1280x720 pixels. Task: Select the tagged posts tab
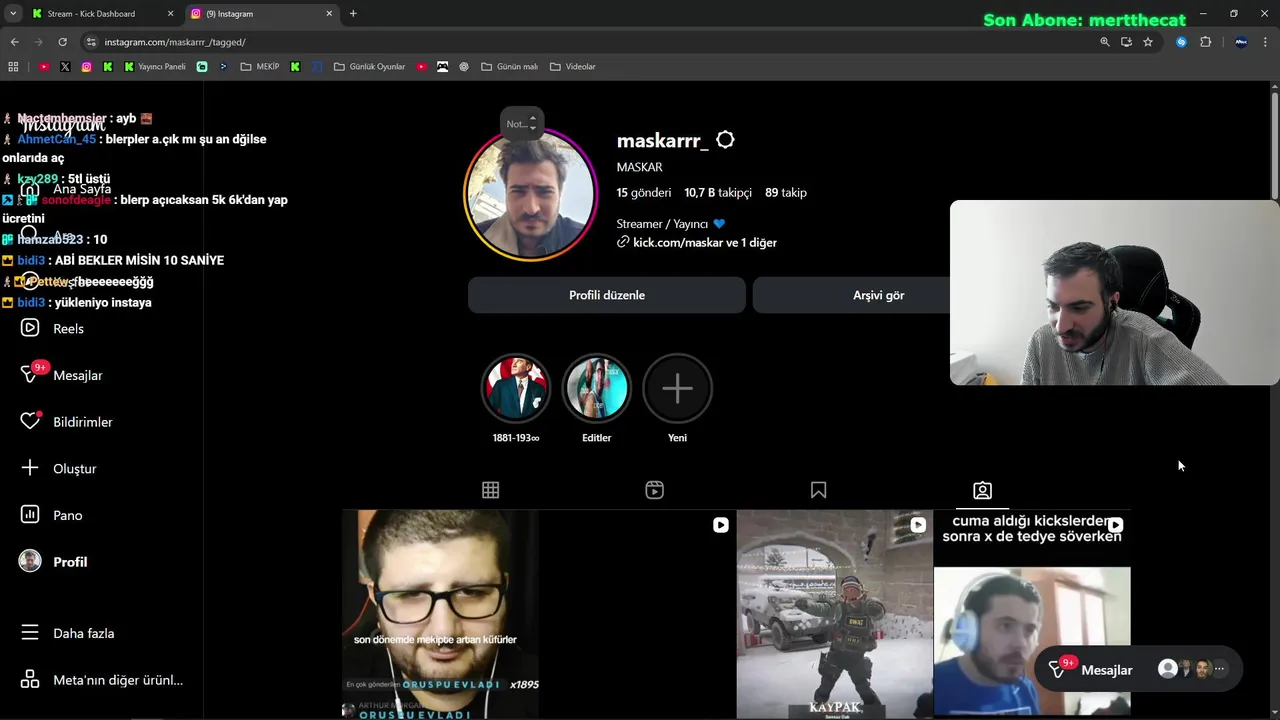click(x=982, y=490)
